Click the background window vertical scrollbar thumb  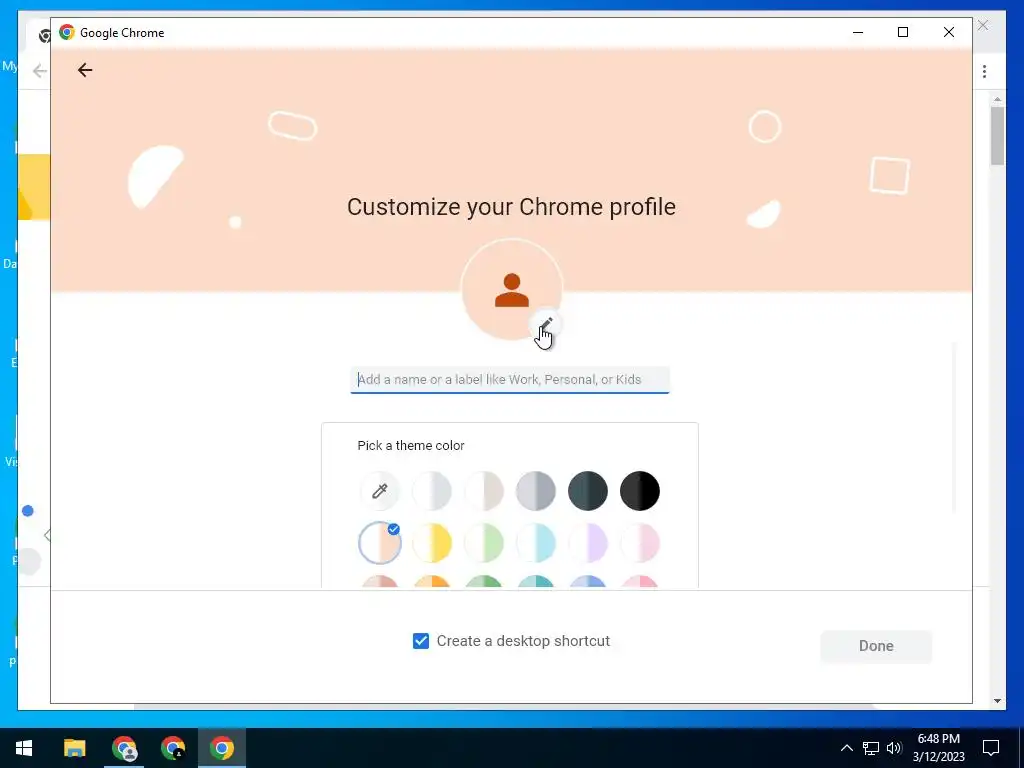(997, 135)
